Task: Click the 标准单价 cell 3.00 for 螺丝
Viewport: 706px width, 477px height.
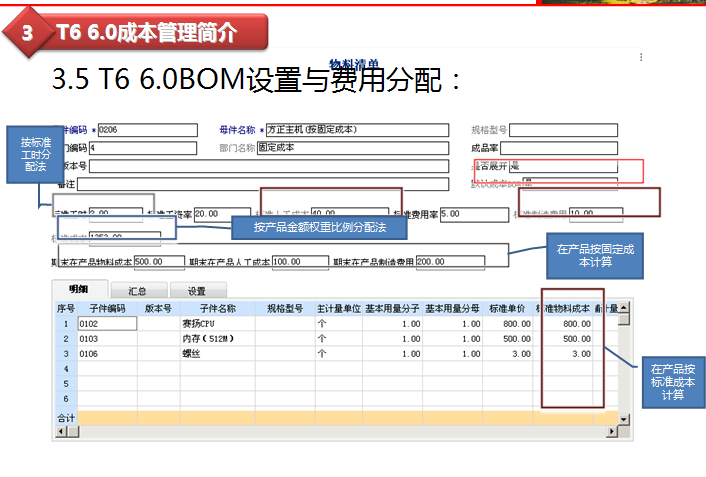Action: point(507,354)
